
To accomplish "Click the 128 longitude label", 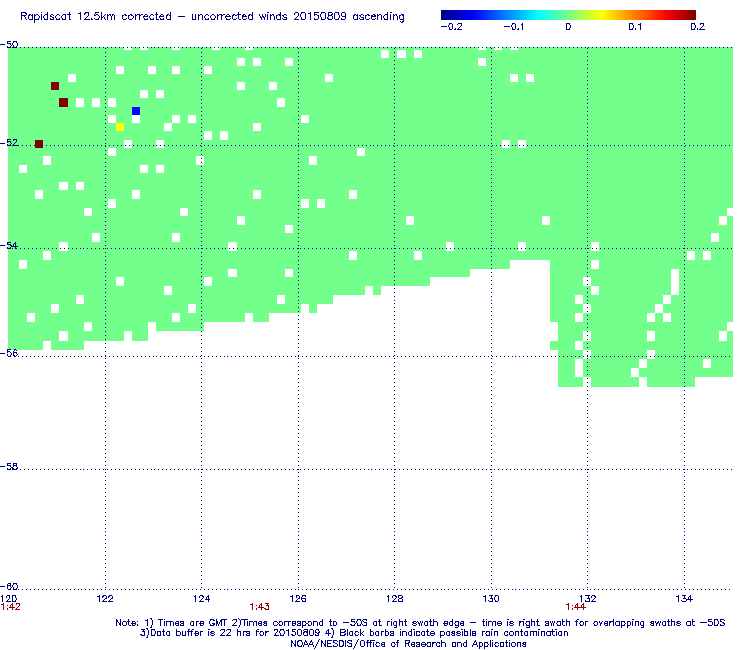I will tap(395, 599).
